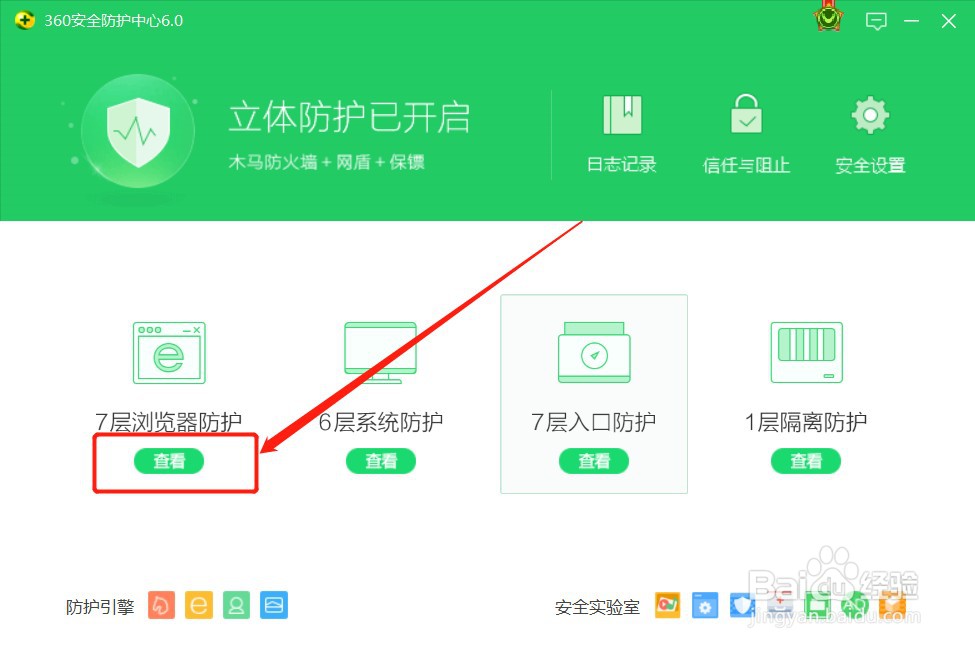
Task: Open the orange picture security lab icon
Action: 668,605
